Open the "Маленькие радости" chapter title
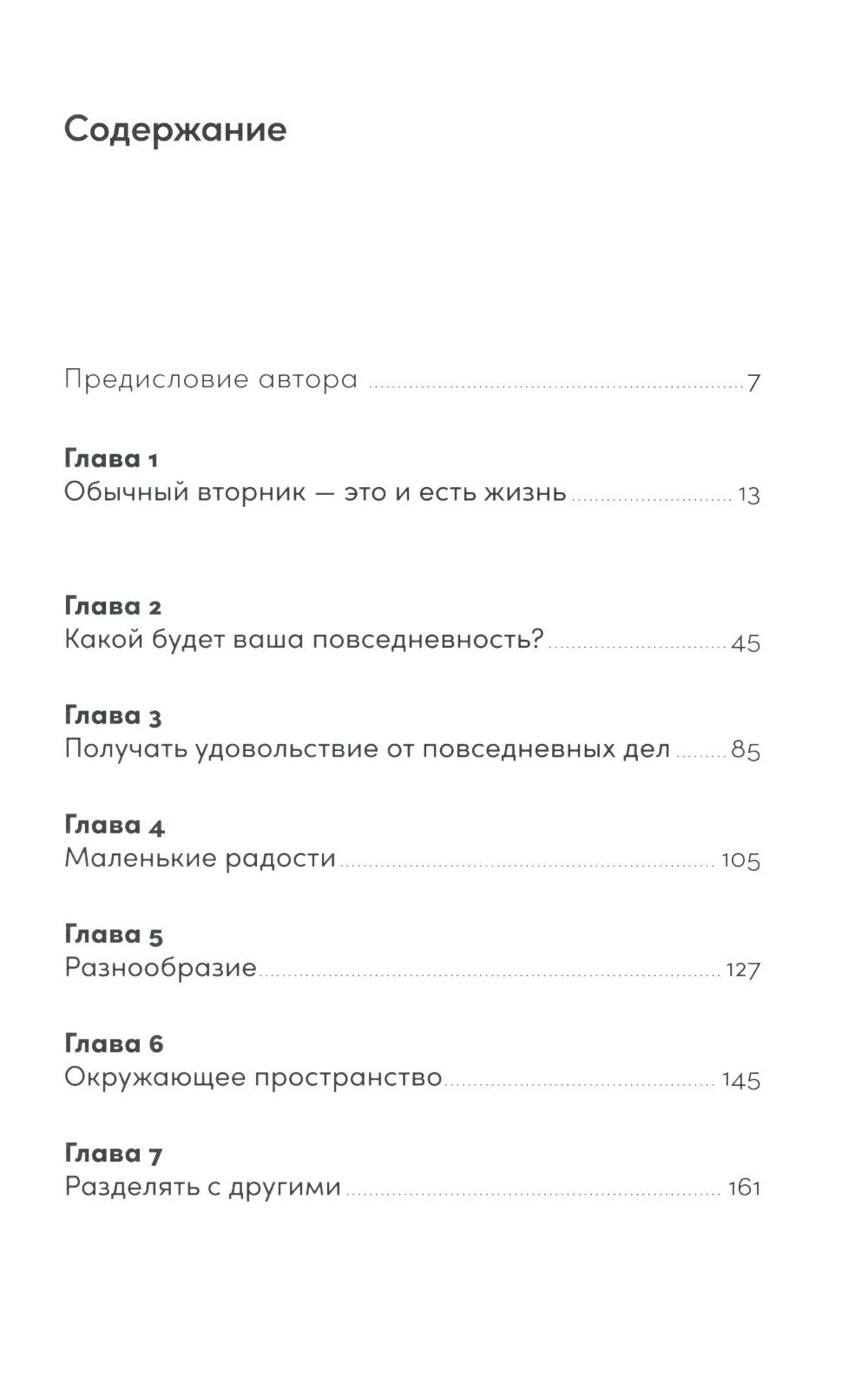 201,859
